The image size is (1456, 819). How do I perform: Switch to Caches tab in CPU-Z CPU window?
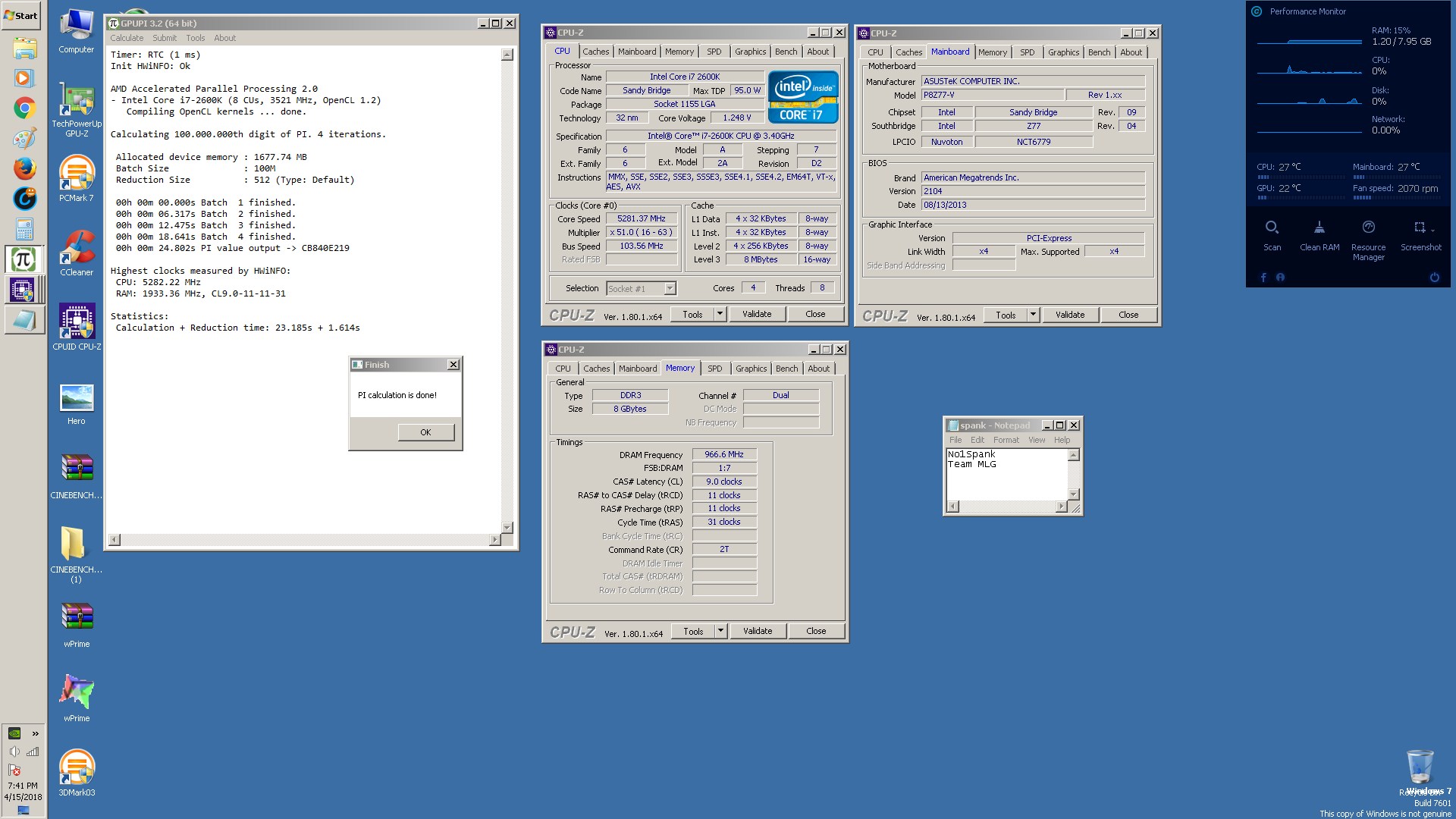tap(595, 52)
